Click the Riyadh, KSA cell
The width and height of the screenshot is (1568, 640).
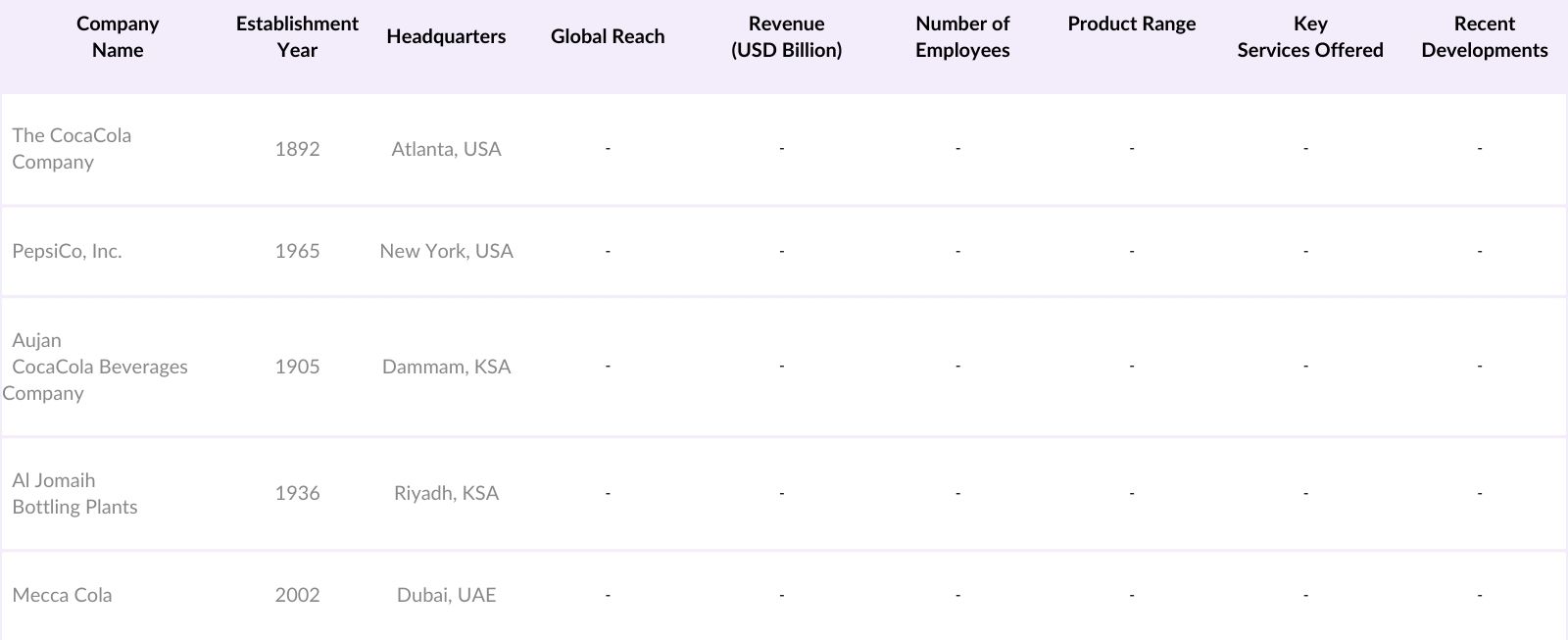pos(446,493)
